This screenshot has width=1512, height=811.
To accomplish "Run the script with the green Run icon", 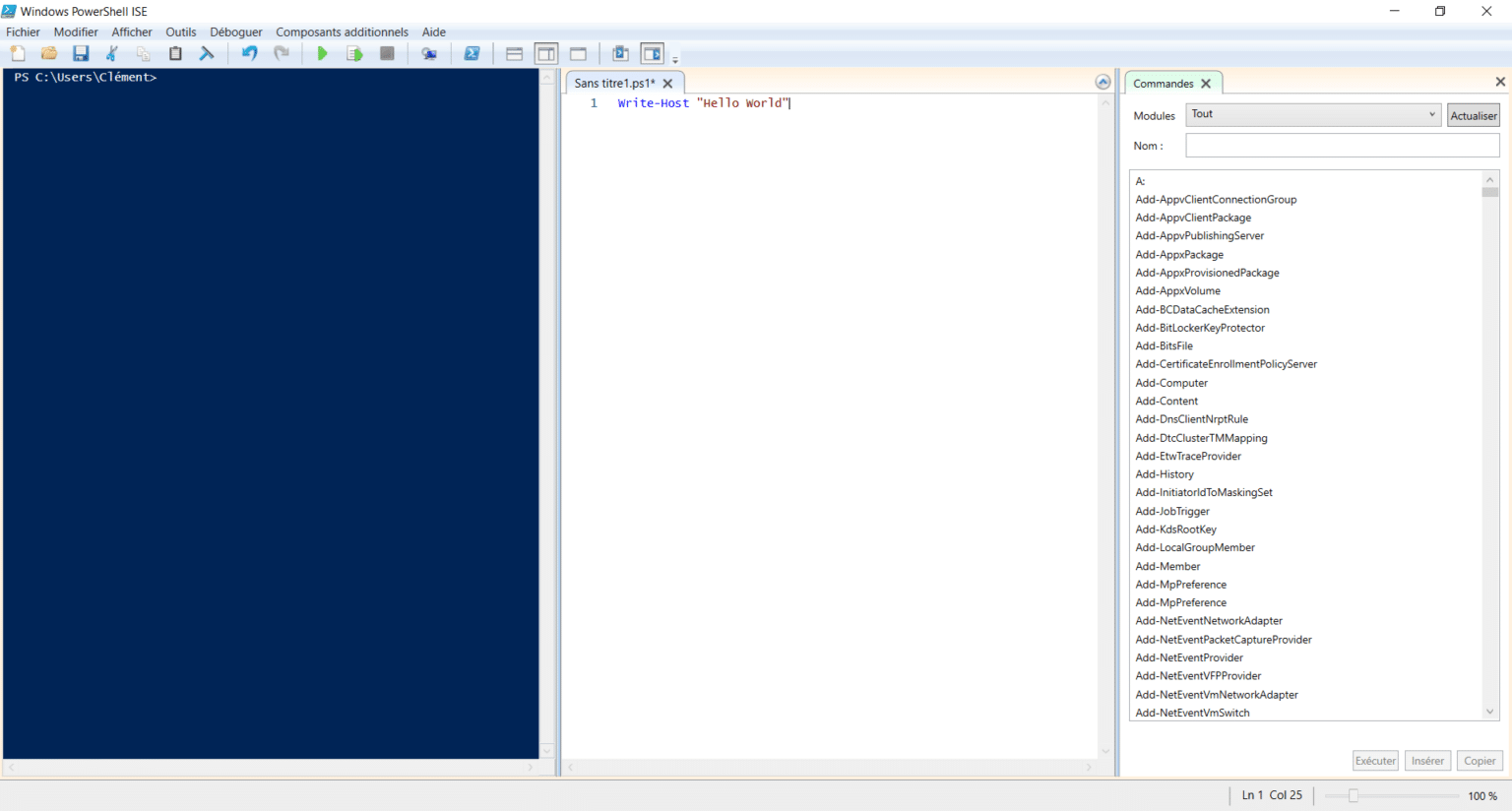I will 322,53.
